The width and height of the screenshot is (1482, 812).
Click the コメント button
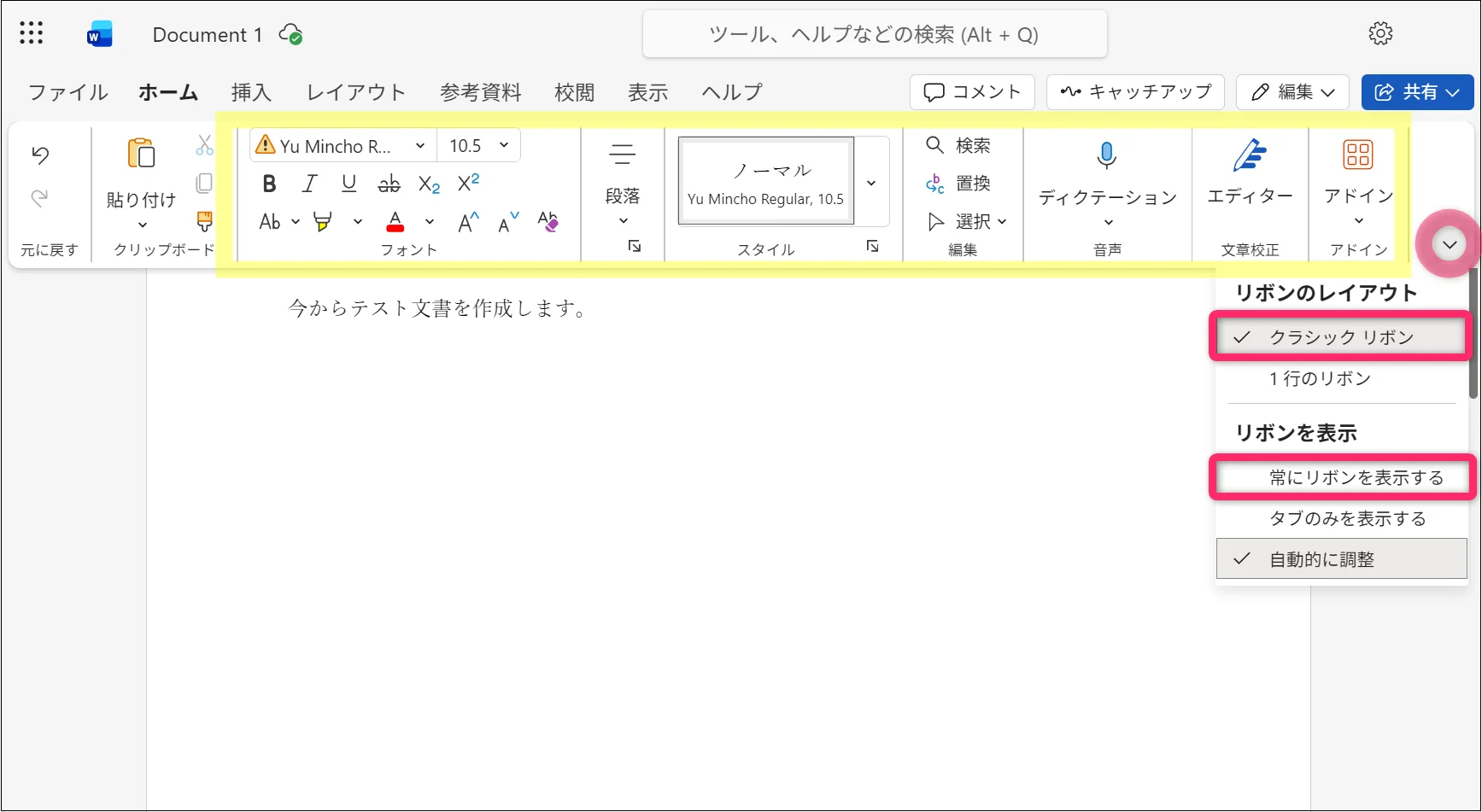click(972, 92)
